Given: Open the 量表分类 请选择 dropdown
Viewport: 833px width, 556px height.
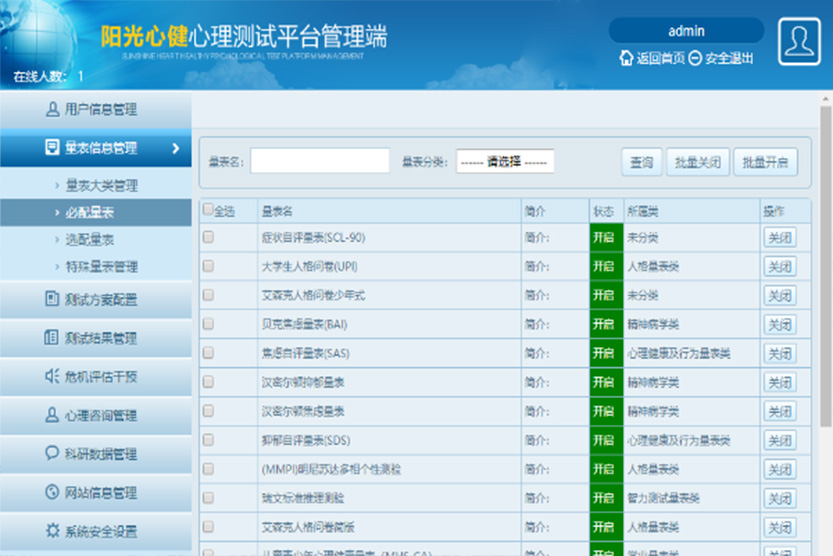Looking at the screenshot, I should pos(505,162).
